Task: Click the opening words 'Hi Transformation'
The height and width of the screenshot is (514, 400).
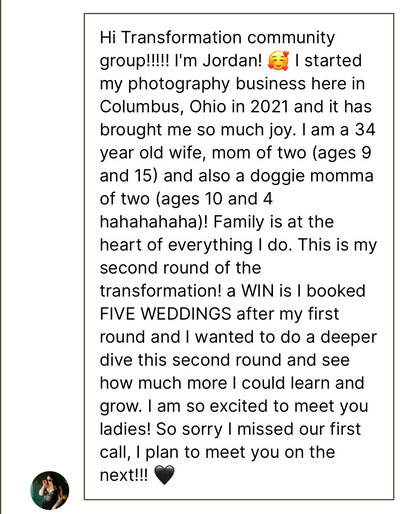Action: 171,37
